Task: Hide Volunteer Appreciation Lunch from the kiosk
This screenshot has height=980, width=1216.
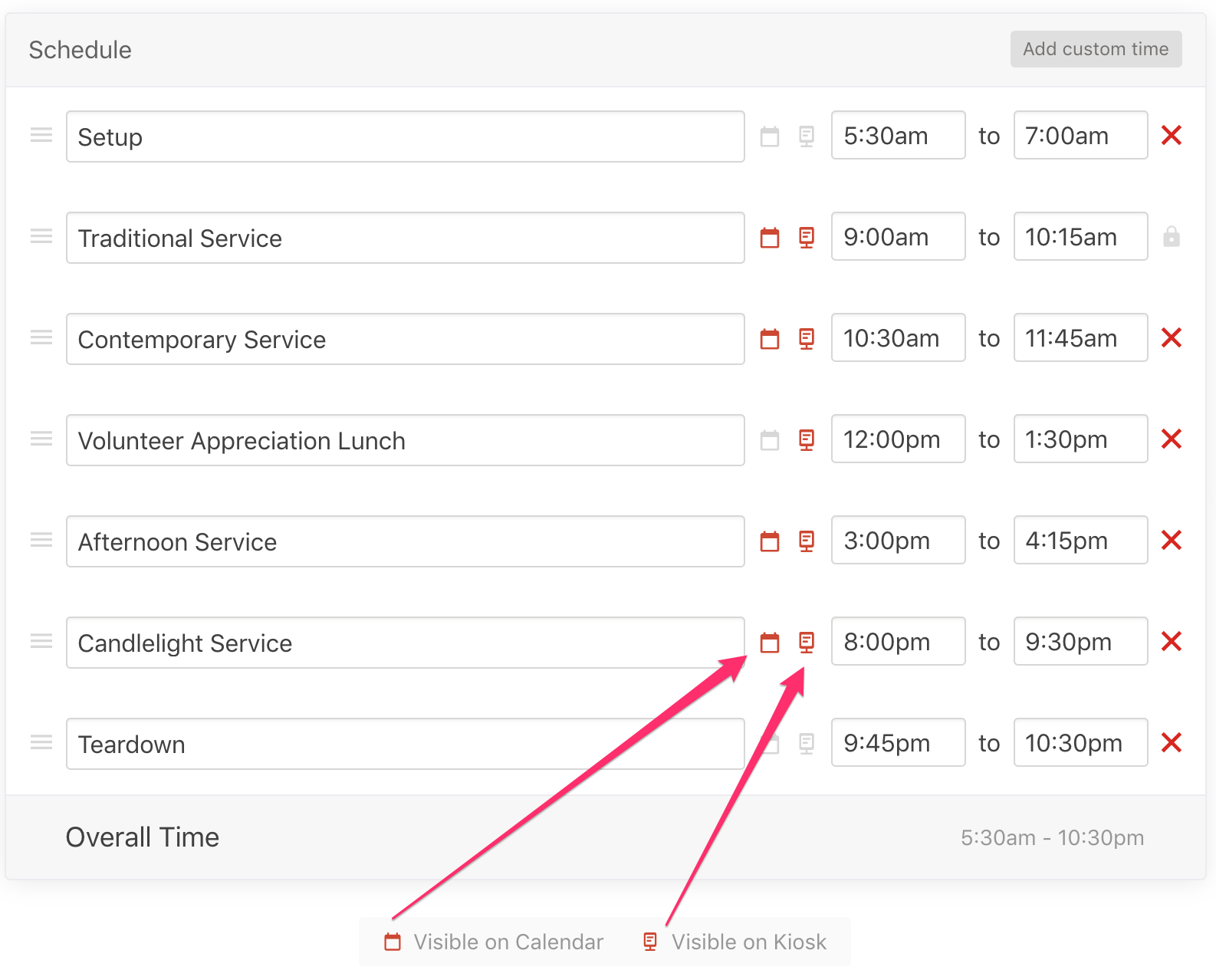Action: coord(807,440)
